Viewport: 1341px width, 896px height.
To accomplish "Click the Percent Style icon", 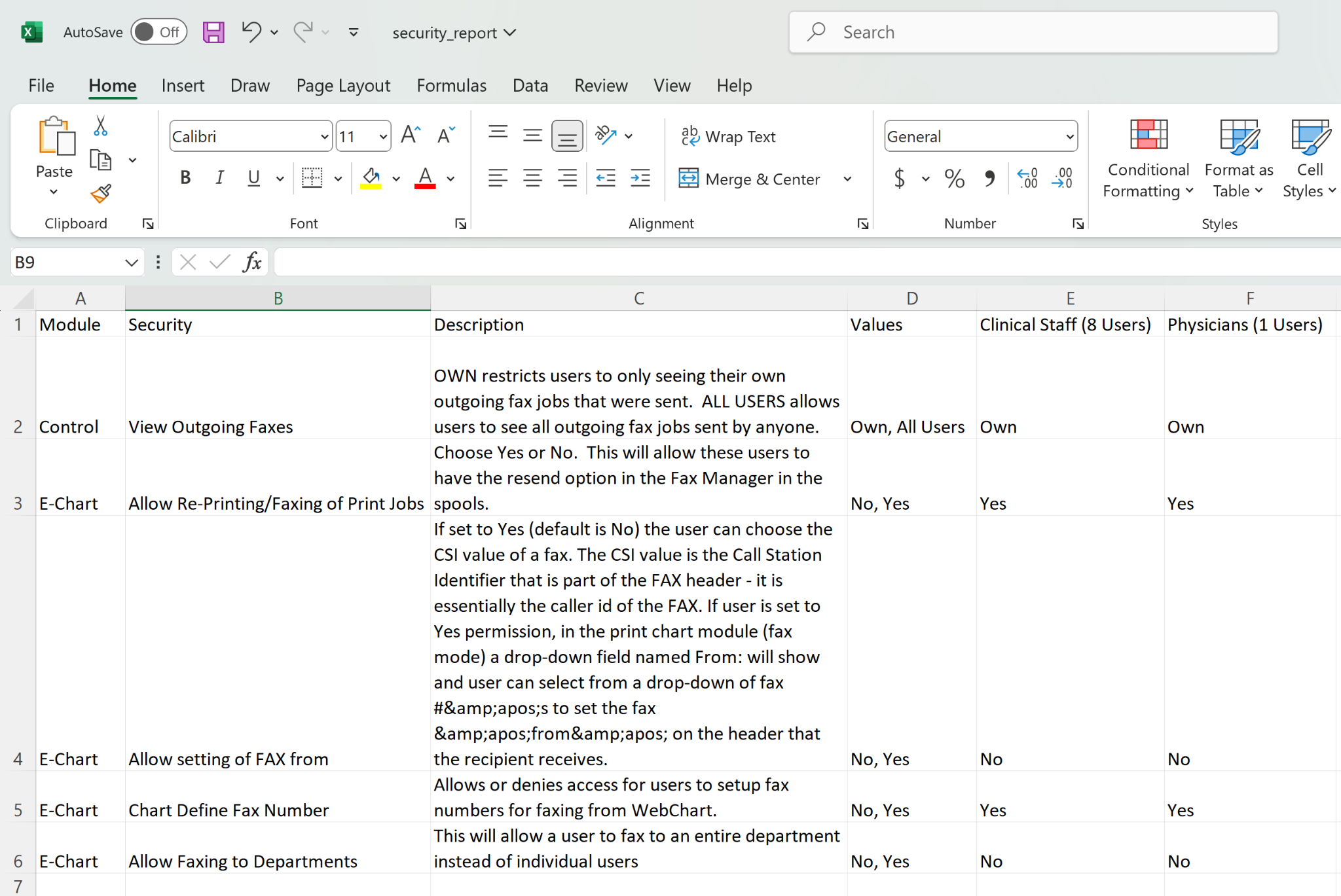I will click(954, 179).
